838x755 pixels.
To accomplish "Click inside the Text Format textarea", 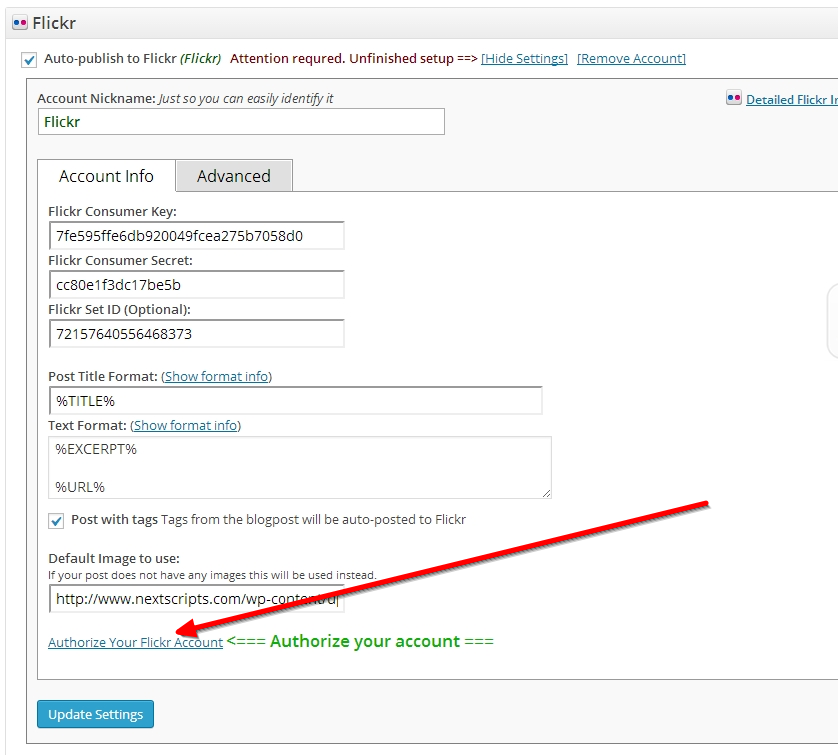I will pyautogui.click(x=300, y=468).
